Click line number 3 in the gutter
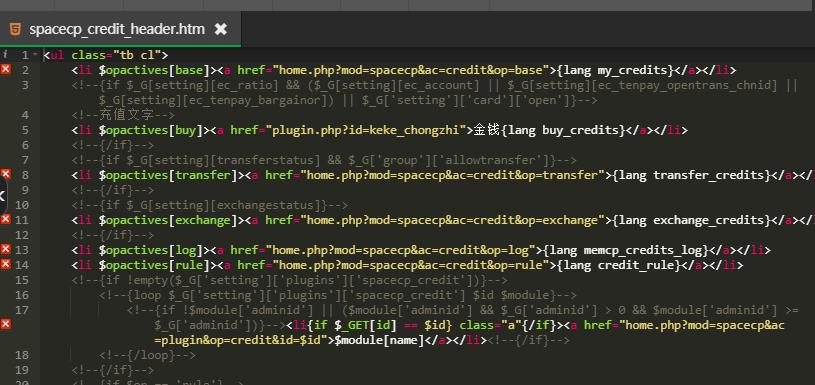The image size is (815, 385). pos(25,85)
